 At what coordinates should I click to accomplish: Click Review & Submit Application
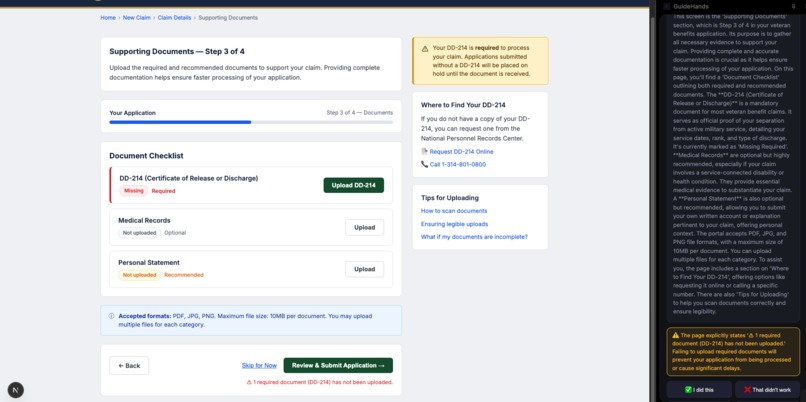tap(338, 366)
